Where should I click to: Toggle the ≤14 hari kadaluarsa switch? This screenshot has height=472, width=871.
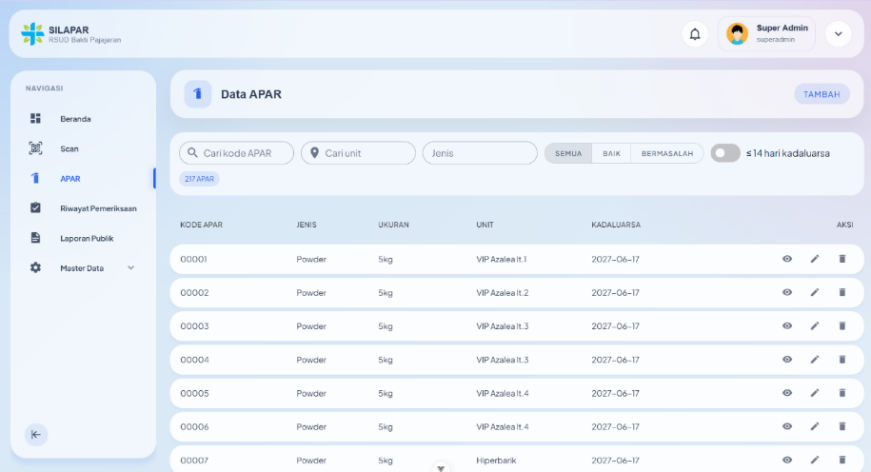click(x=725, y=153)
